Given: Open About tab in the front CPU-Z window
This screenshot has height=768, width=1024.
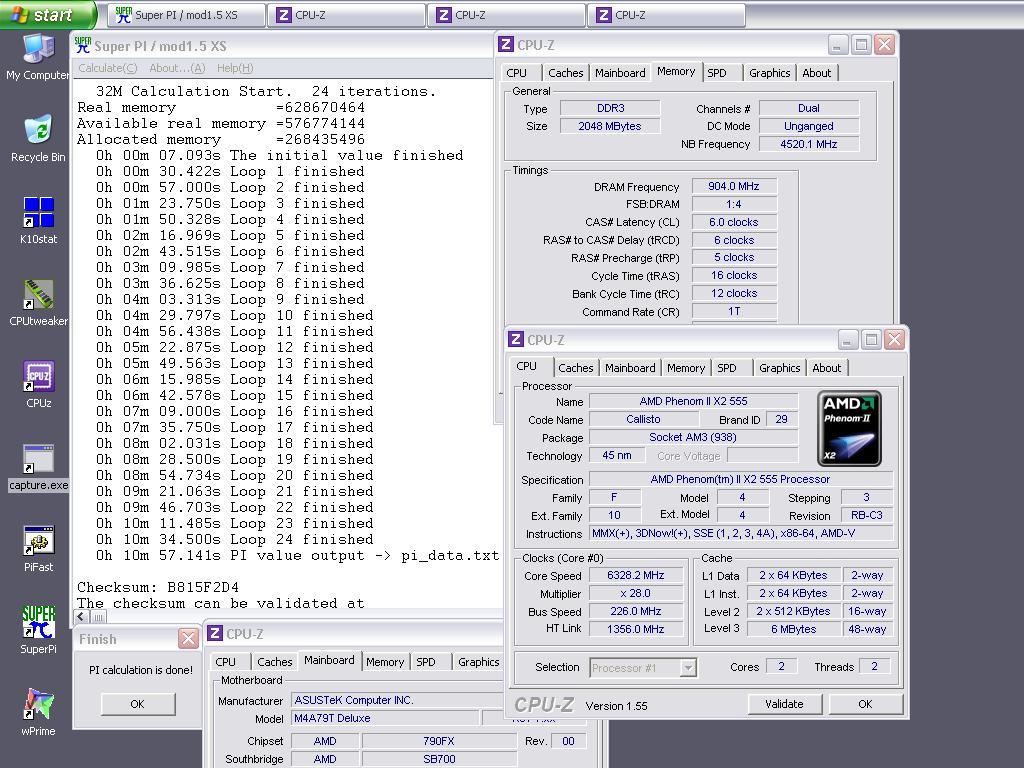Looking at the screenshot, I should point(827,368).
